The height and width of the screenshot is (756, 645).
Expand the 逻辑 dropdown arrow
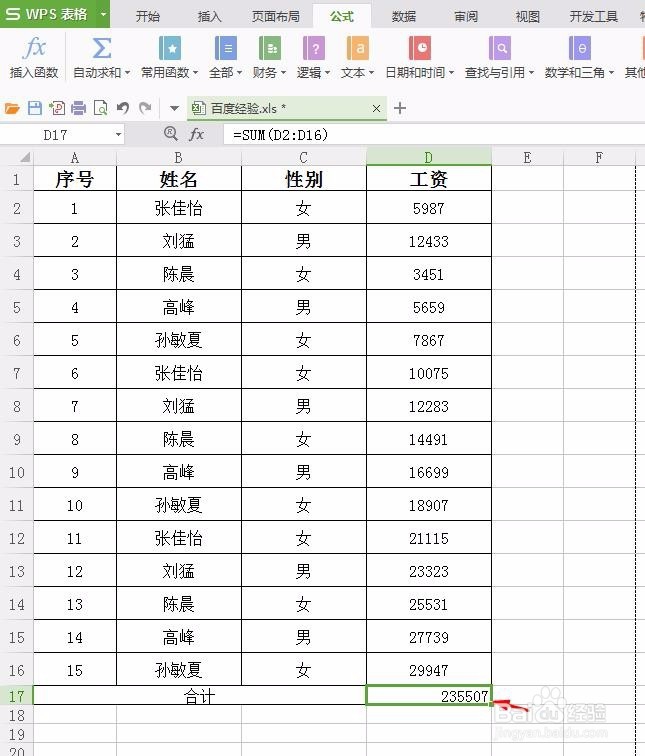(x=327, y=73)
